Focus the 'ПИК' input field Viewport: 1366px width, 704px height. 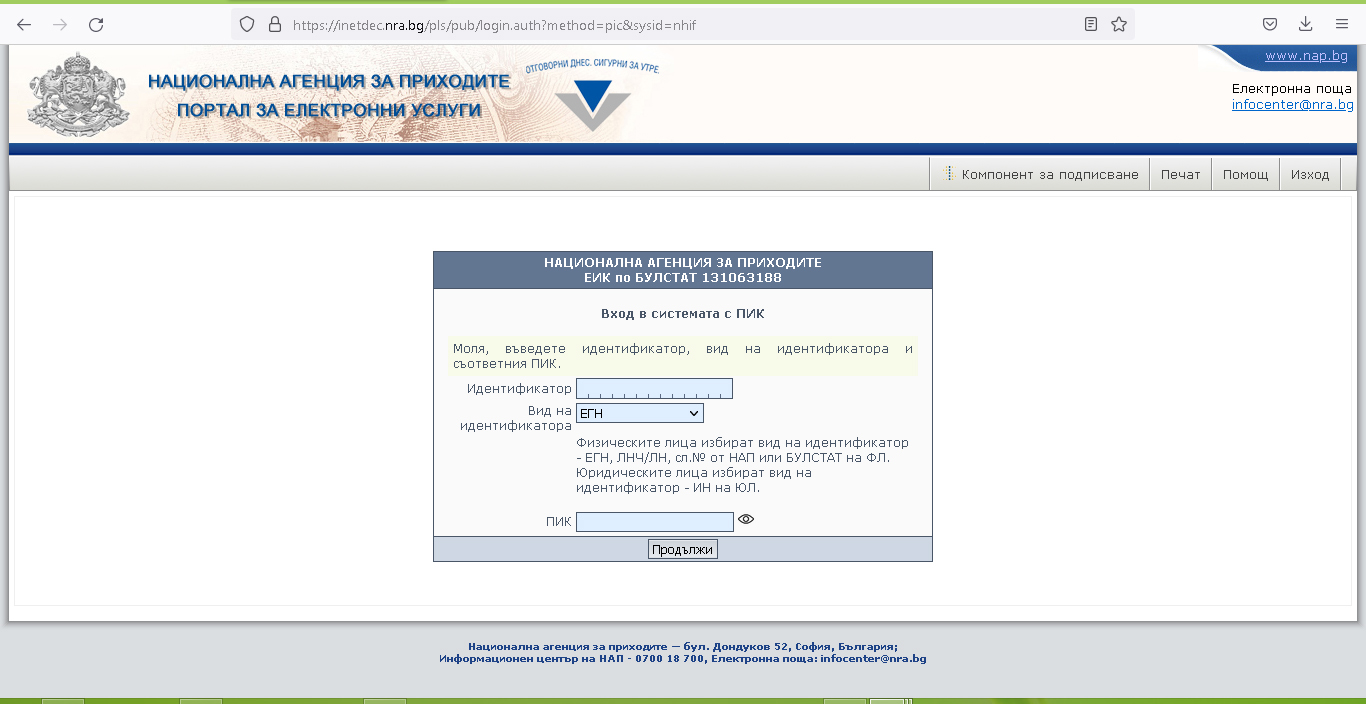655,522
